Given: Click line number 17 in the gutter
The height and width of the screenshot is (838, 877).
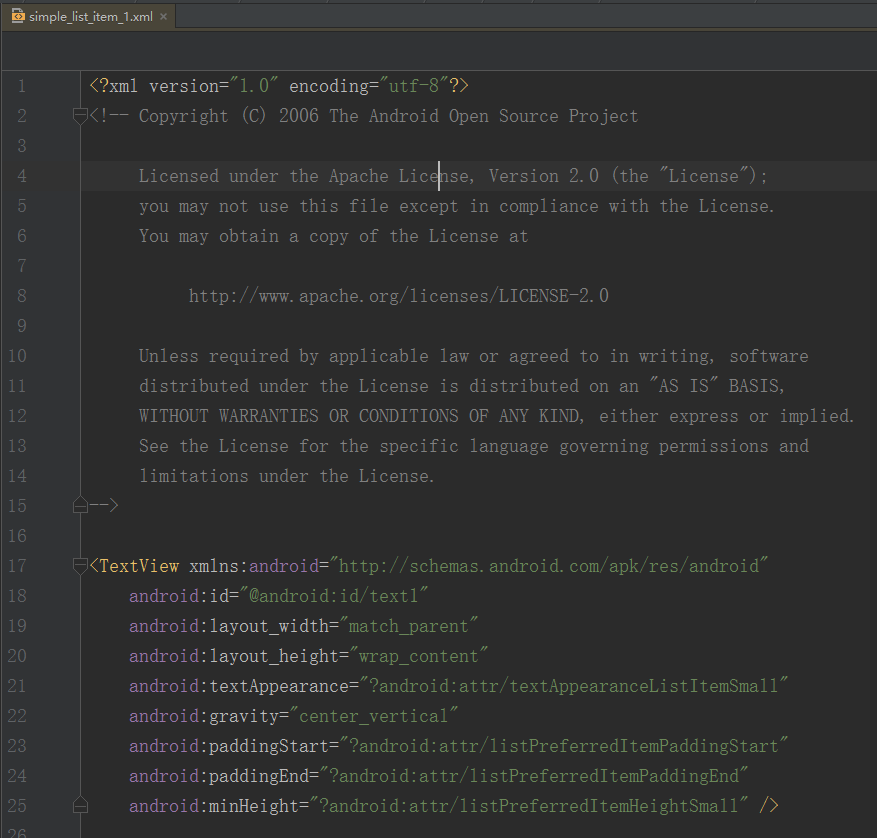Looking at the screenshot, I should [17, 566].
